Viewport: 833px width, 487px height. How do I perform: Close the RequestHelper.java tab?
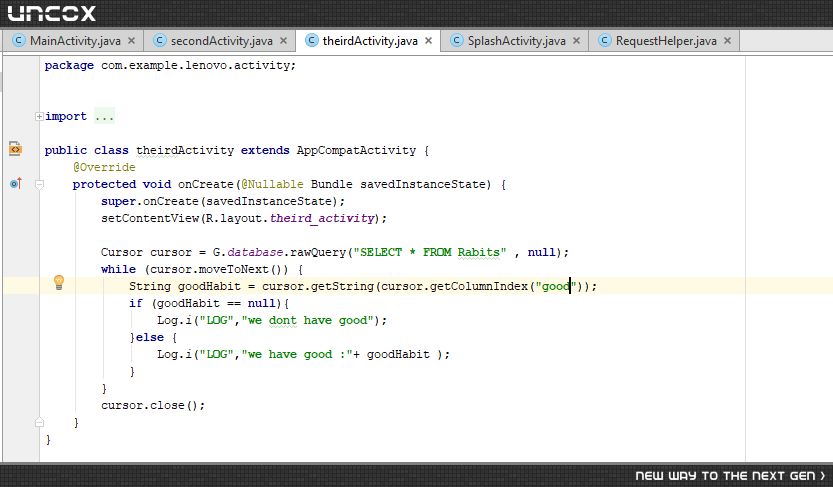coord(728,41)
